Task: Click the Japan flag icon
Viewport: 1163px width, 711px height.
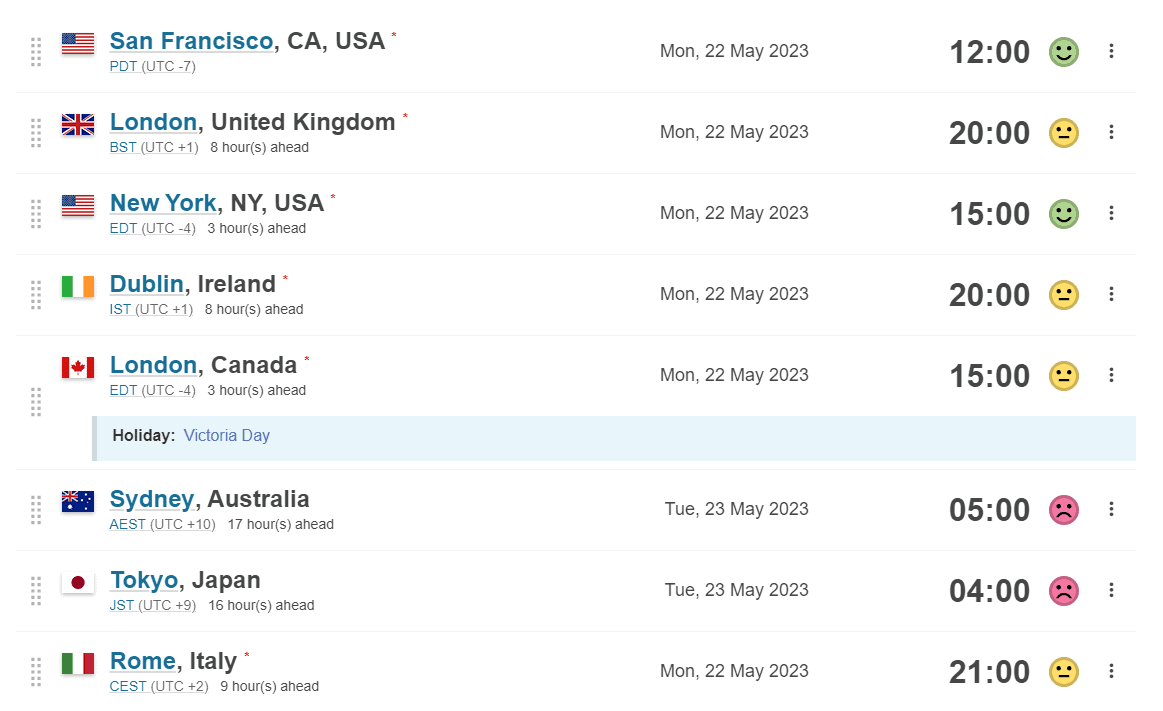Action: tap(78, 582)
